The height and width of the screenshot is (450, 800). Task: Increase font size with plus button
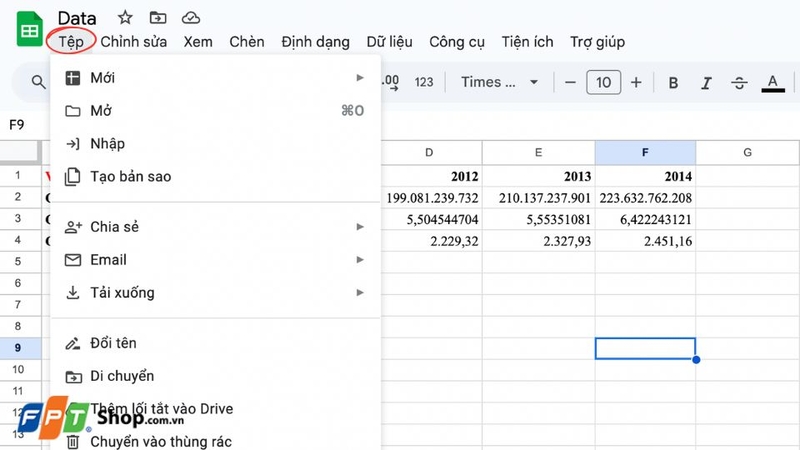tap(636, 82)
